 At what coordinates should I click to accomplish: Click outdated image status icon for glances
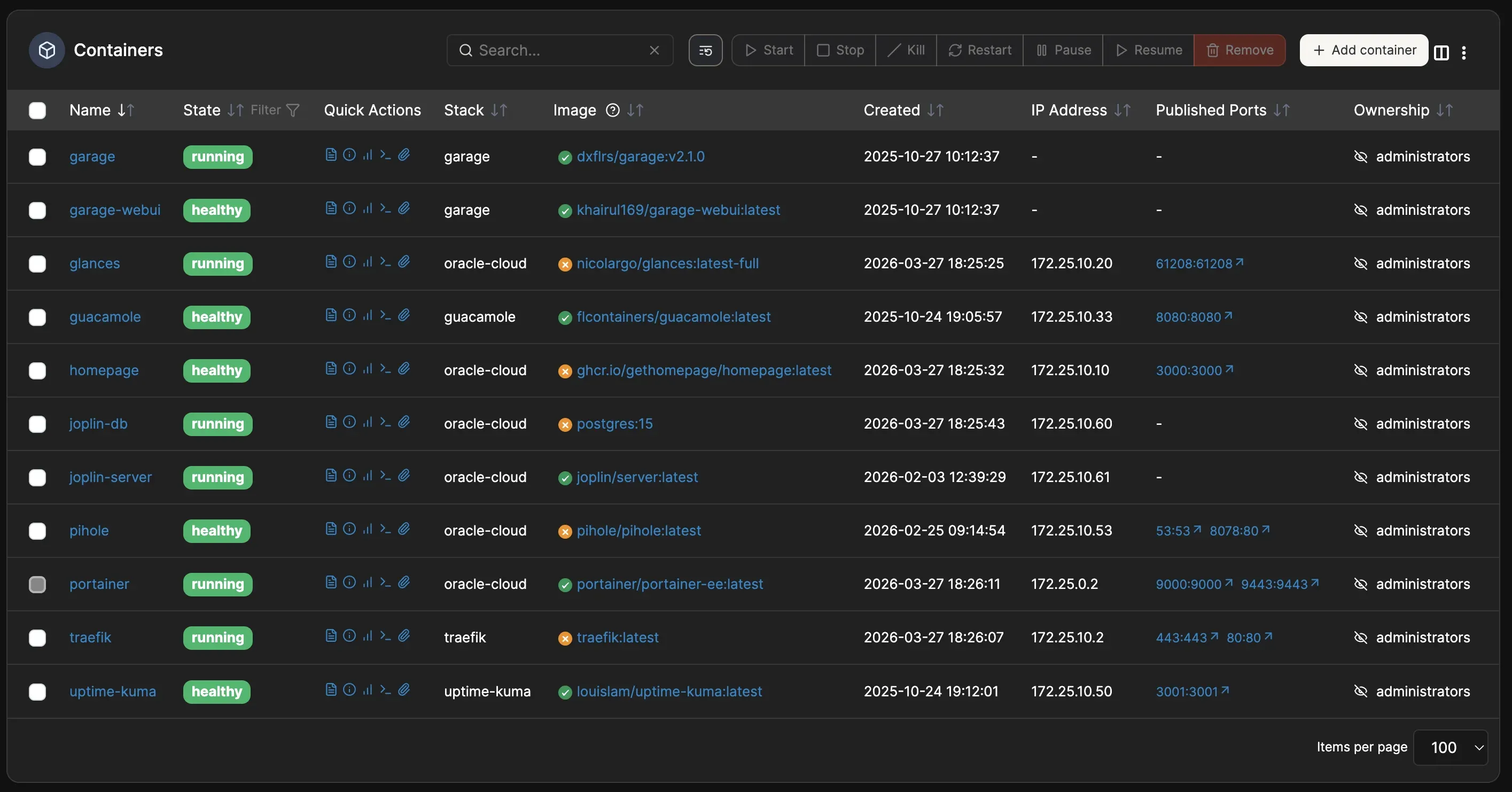point(565,264)
